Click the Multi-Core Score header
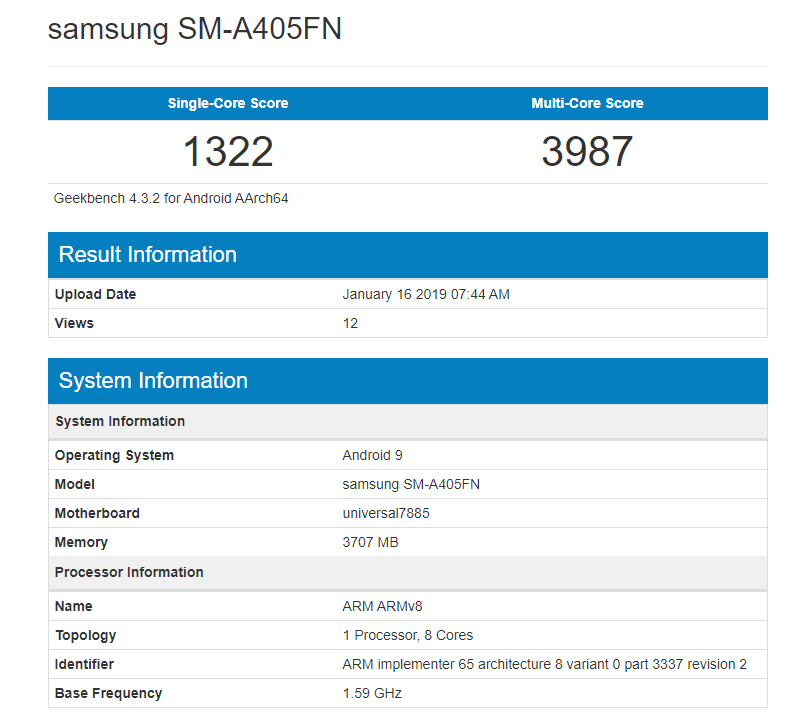This screenshot has height=722, width=791. tap(587, 103)
